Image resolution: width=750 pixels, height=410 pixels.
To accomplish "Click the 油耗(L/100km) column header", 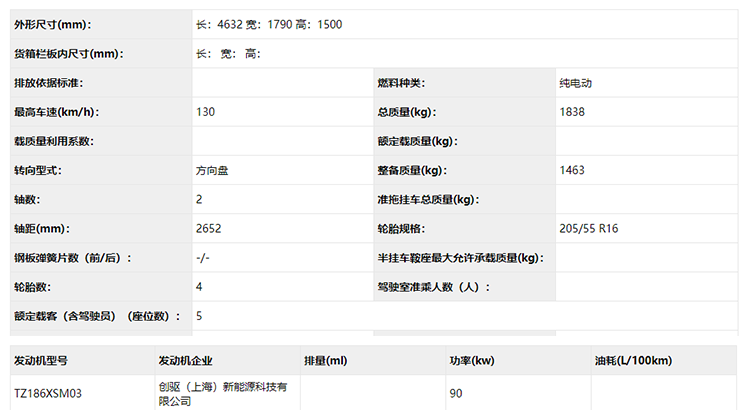I will (633, 361).
